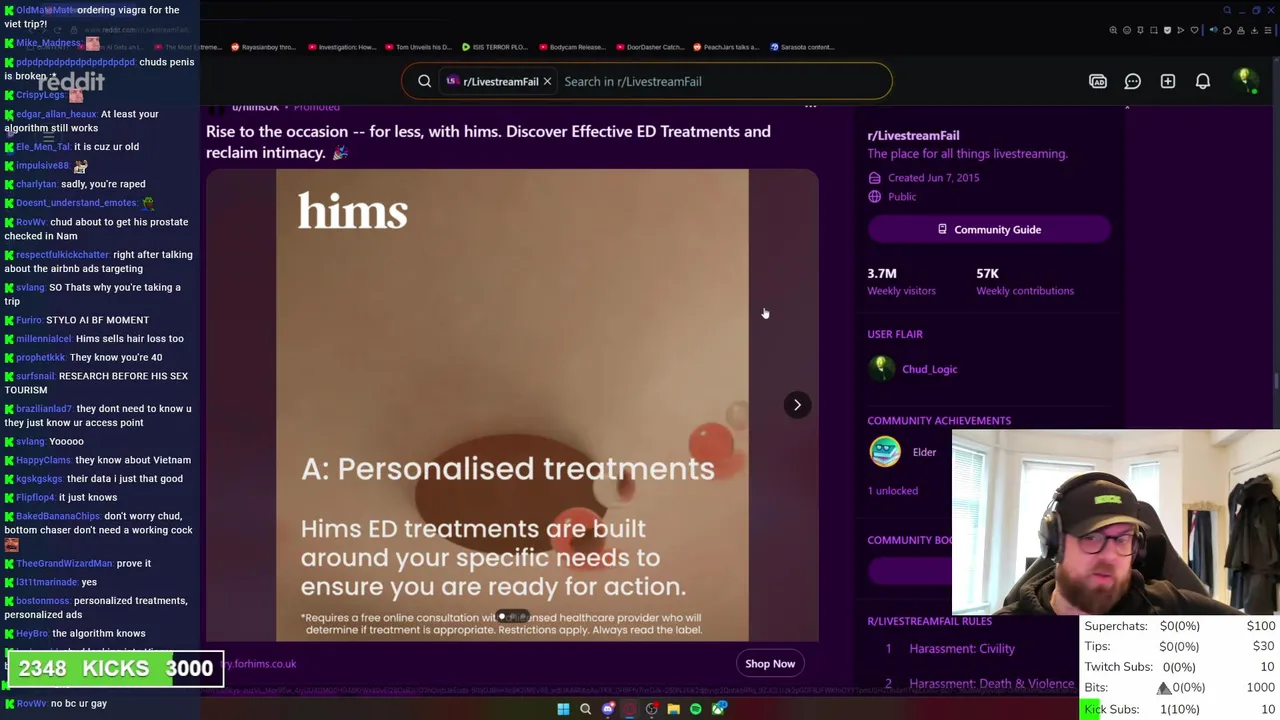Open the Community Guide button
This screenshot has height=720, width=1280.
coord(989,229)
